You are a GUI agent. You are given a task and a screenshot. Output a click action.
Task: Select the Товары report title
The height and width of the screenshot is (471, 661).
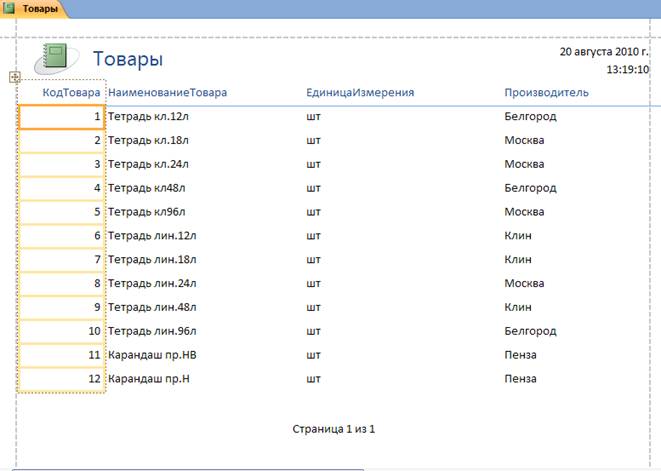click(128, 58)
